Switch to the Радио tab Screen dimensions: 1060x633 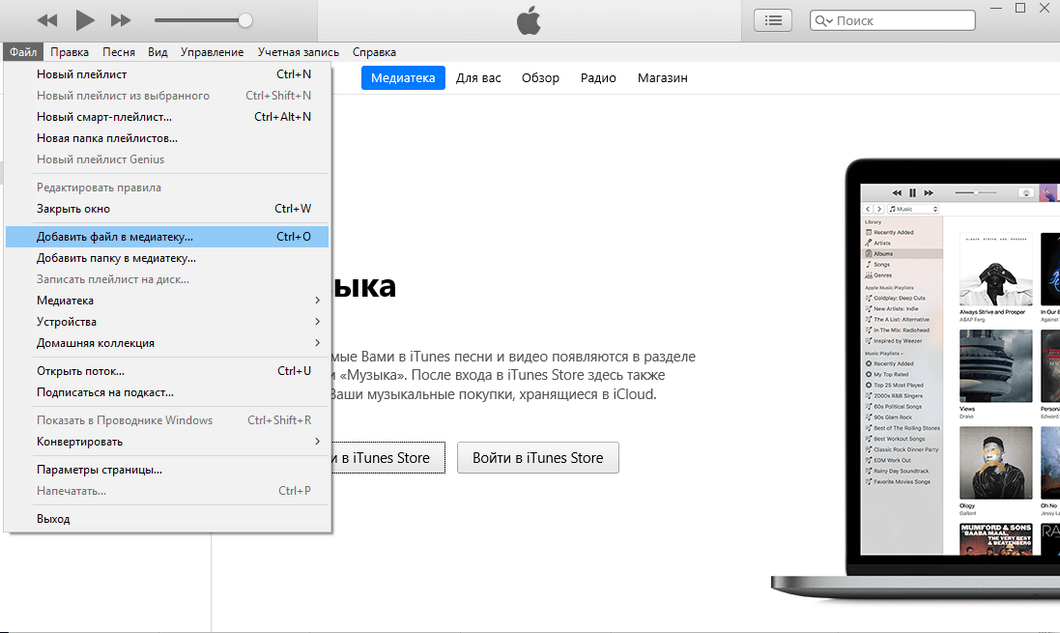coord(598,78)
